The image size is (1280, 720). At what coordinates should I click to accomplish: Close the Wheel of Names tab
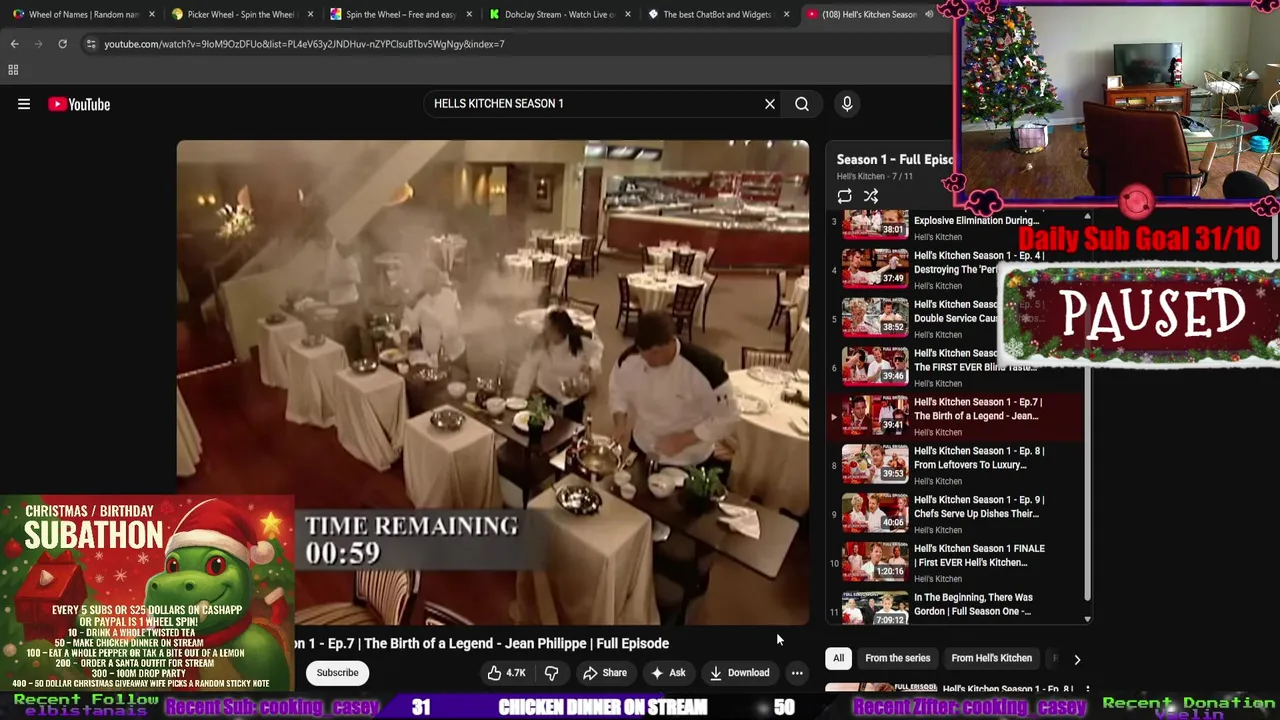coord(152,14)
